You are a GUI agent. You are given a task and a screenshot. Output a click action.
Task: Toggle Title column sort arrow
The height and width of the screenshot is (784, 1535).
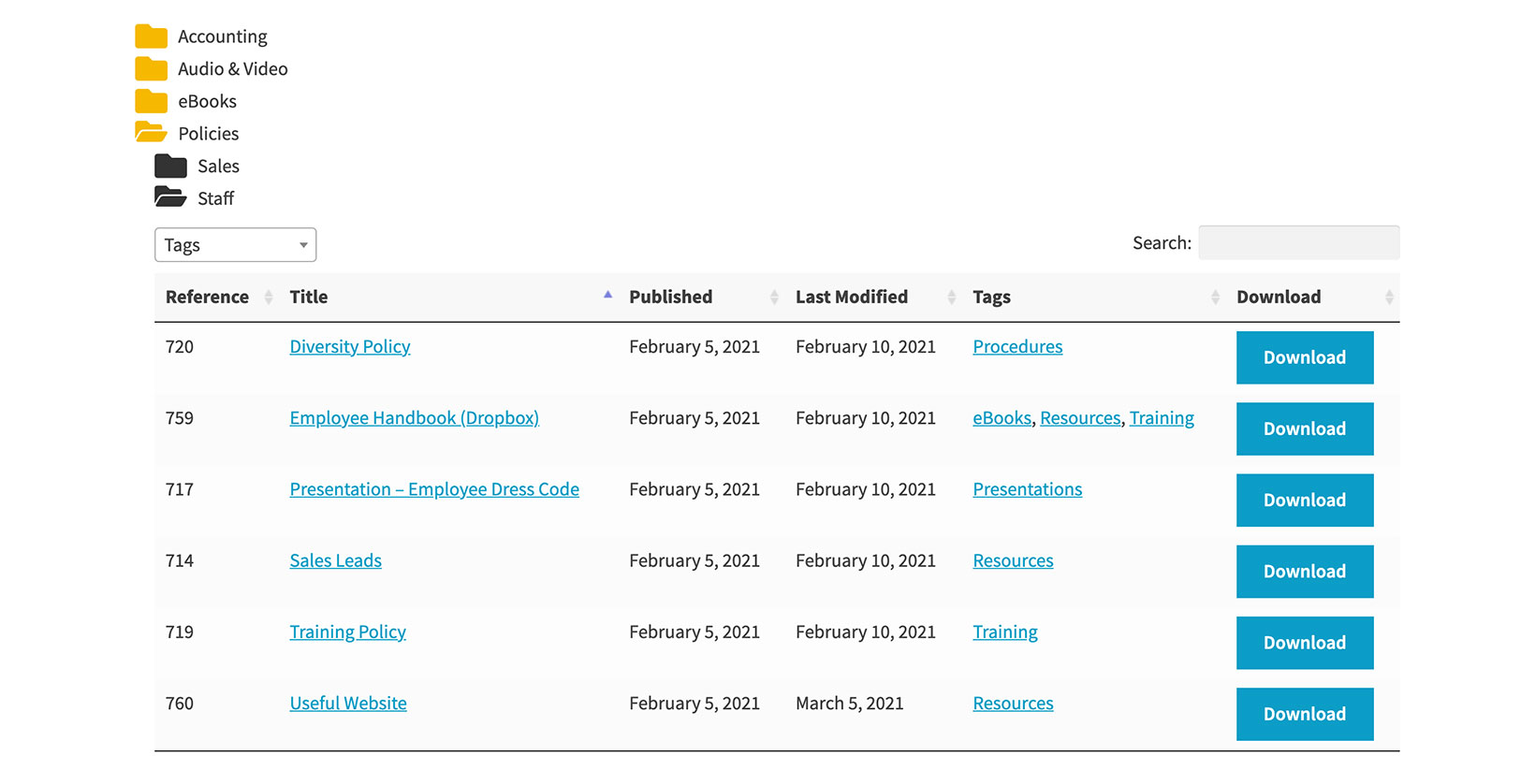coord(607,295)
